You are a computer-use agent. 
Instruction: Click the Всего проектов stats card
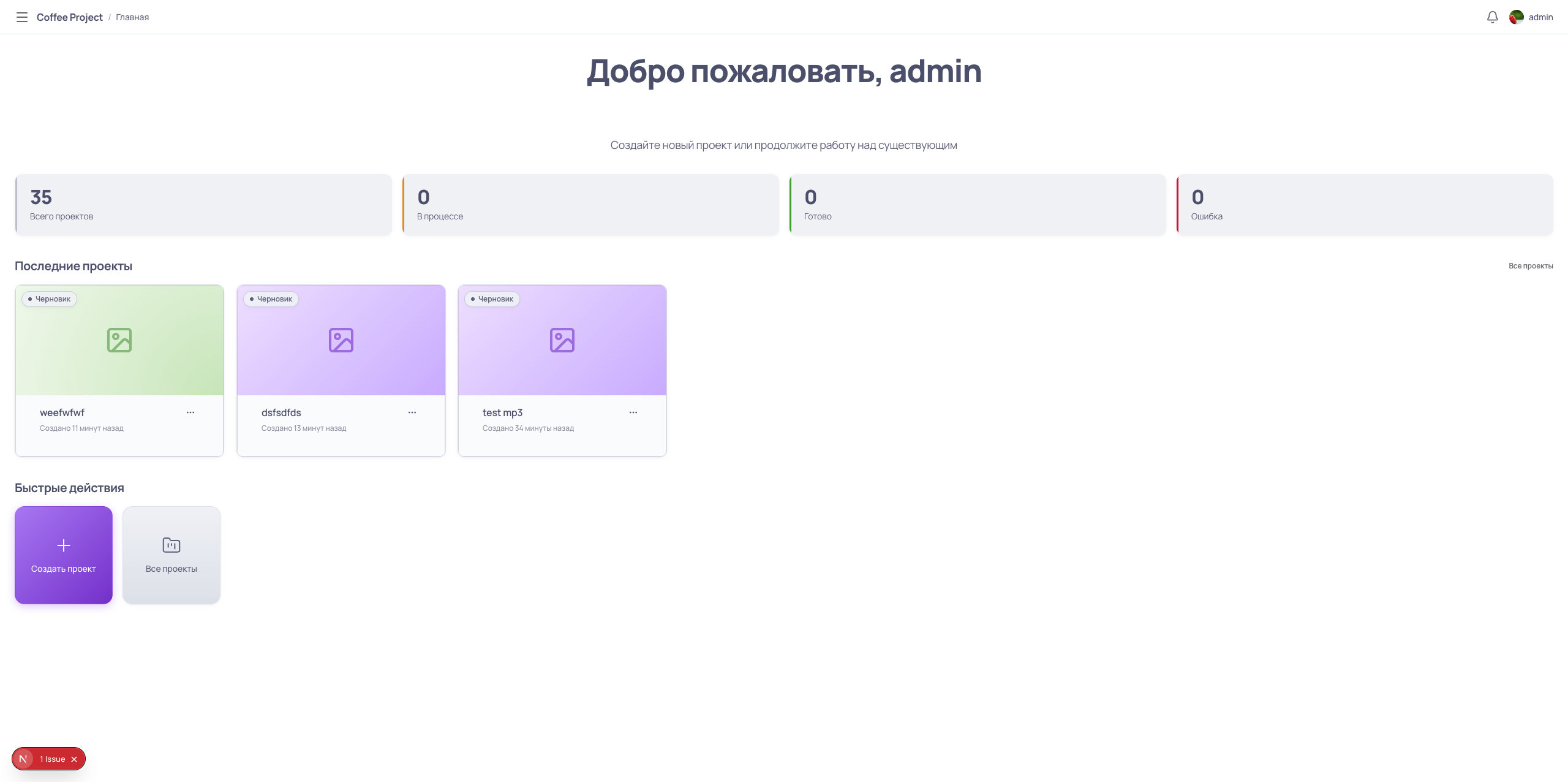coord(203,205)
